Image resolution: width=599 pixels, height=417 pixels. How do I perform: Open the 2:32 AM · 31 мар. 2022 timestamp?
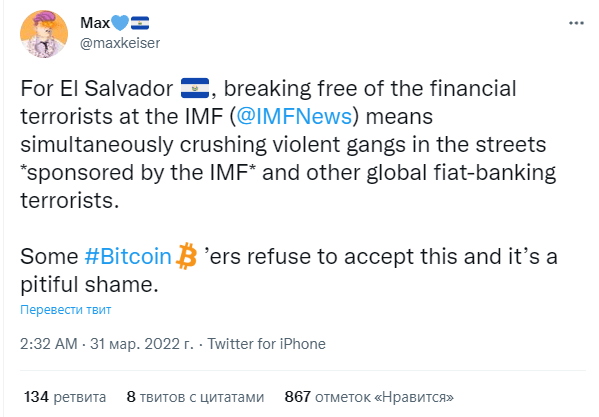point(107,344)
